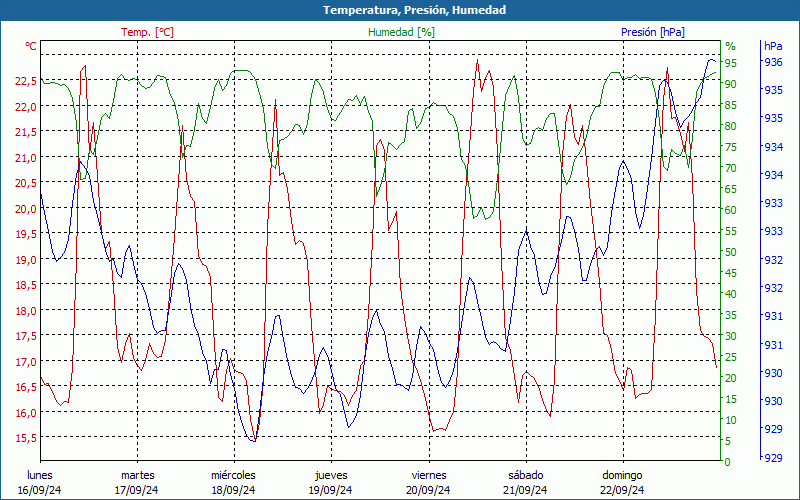Image resolution: width=800 pixels, height=500 pixels.
Task: Pick the 21,0 temperature axis value
Action: coord(26,158)
